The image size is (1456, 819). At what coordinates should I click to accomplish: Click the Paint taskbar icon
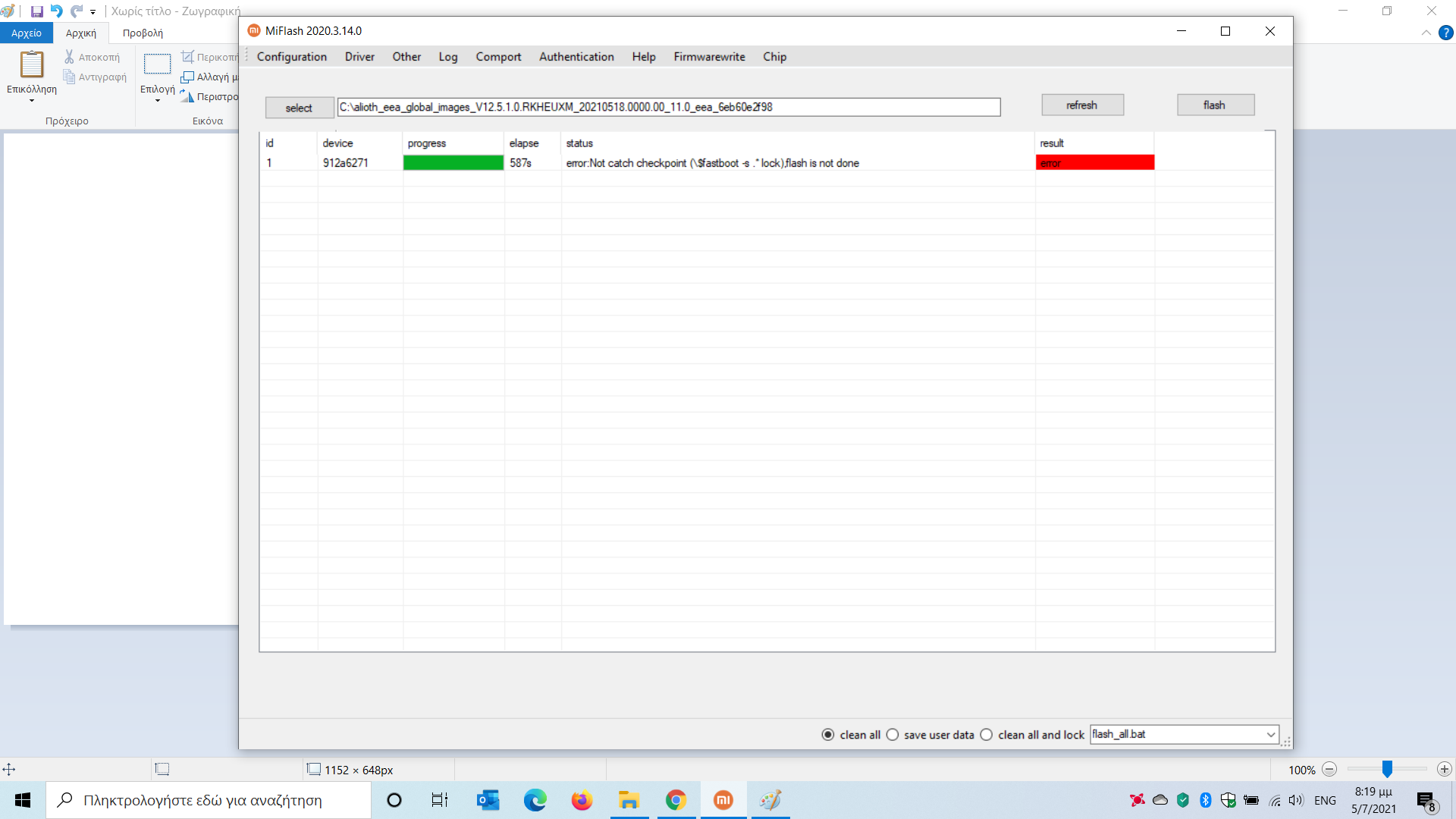pyautogui.click(x=770, y=800)
